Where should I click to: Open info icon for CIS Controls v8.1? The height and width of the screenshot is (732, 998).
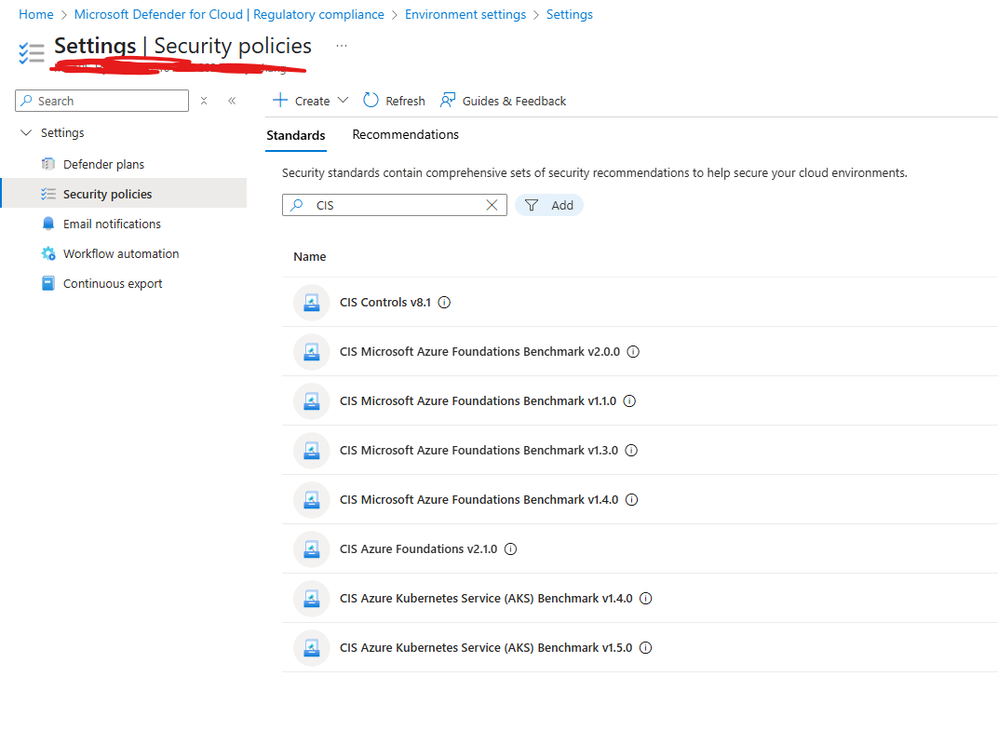(x=444, y=302)
